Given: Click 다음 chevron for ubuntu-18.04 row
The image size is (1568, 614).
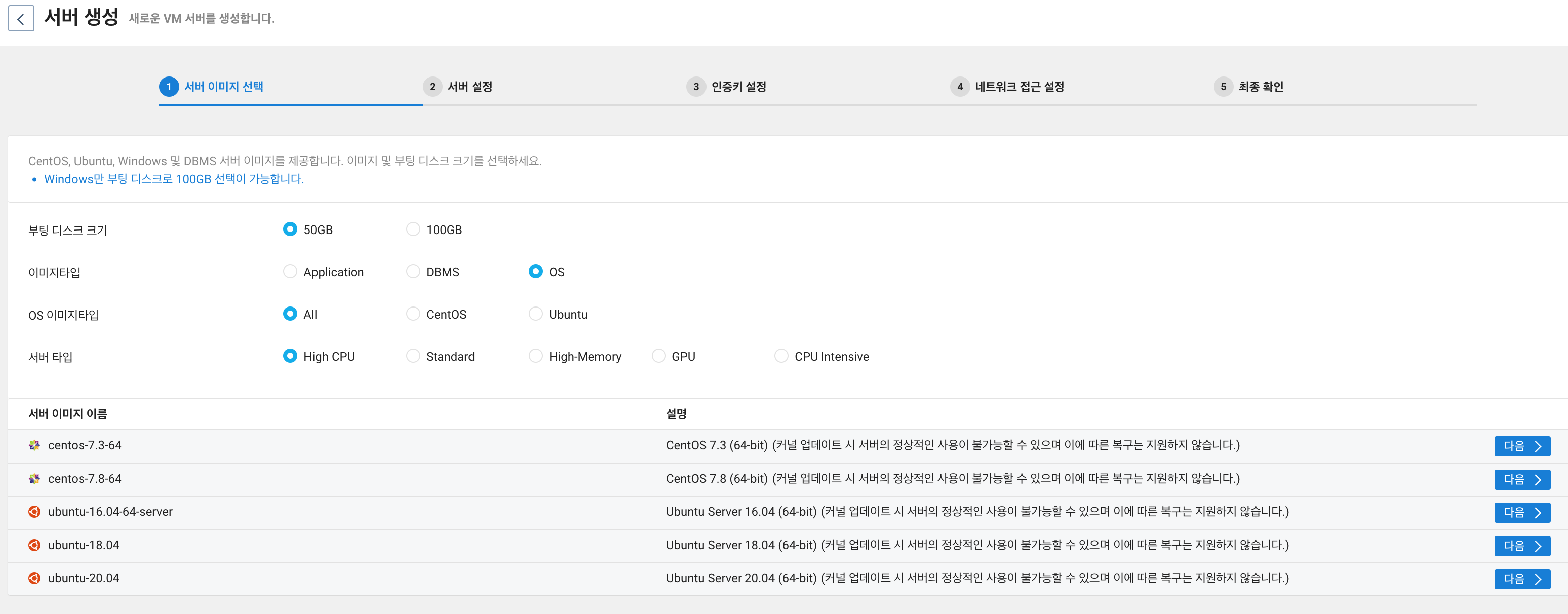Looking at the screenshot, I should [1538, 546].
